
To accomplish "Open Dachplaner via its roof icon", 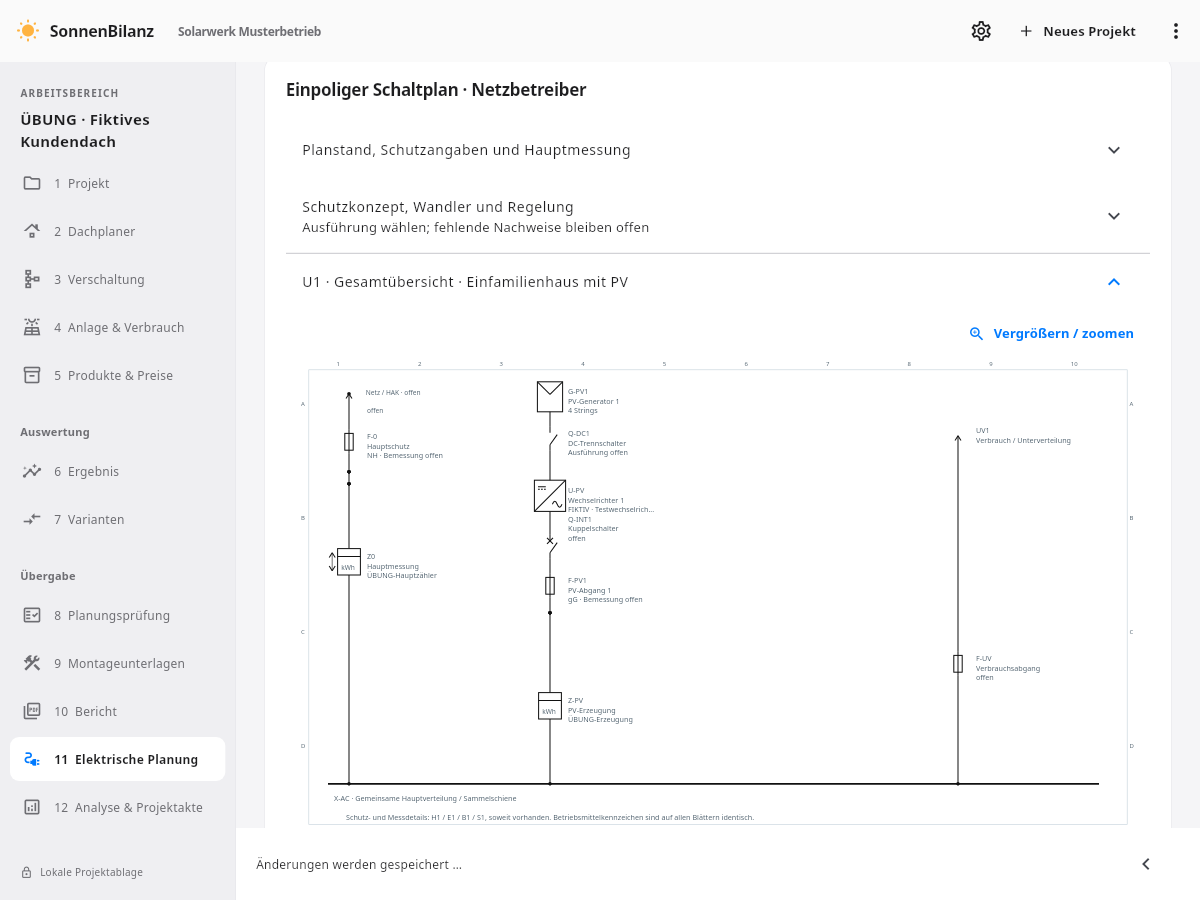I will tap(32, 231).
